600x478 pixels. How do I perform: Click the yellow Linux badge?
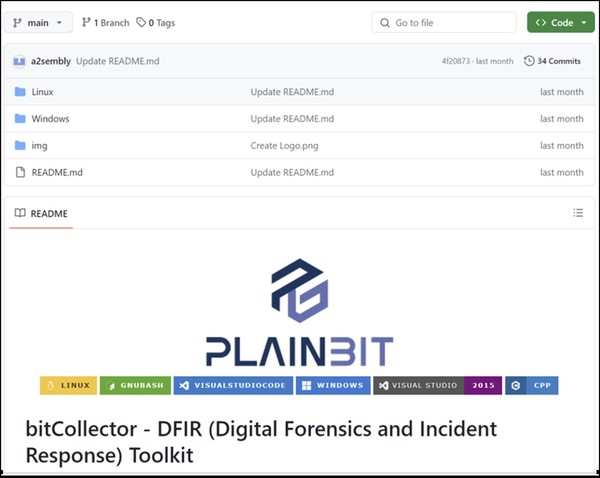pyautogui.click(x=68, y=385)
